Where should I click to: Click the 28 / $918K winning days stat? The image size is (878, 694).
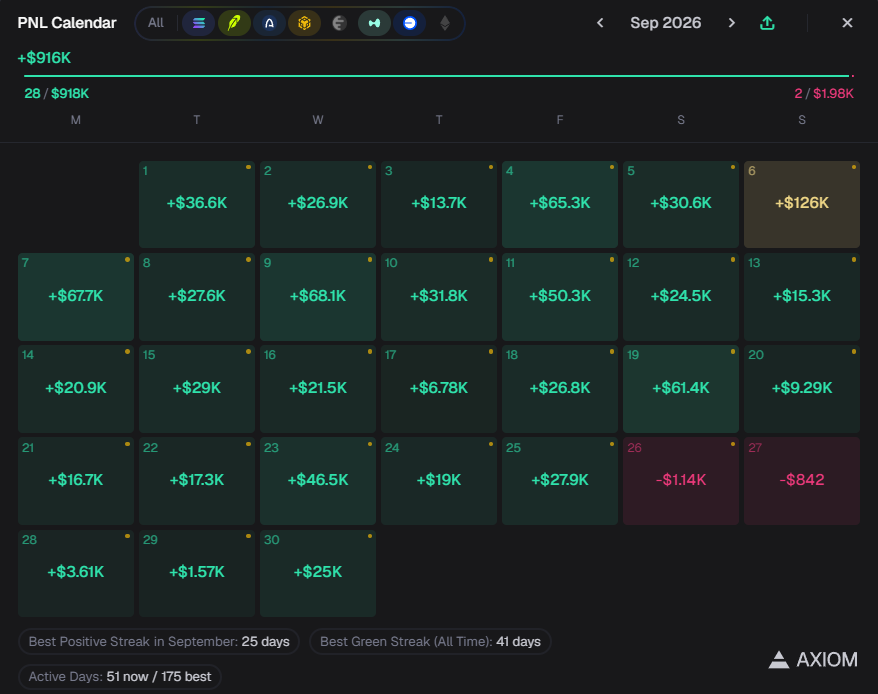click(x=57, y=94)
